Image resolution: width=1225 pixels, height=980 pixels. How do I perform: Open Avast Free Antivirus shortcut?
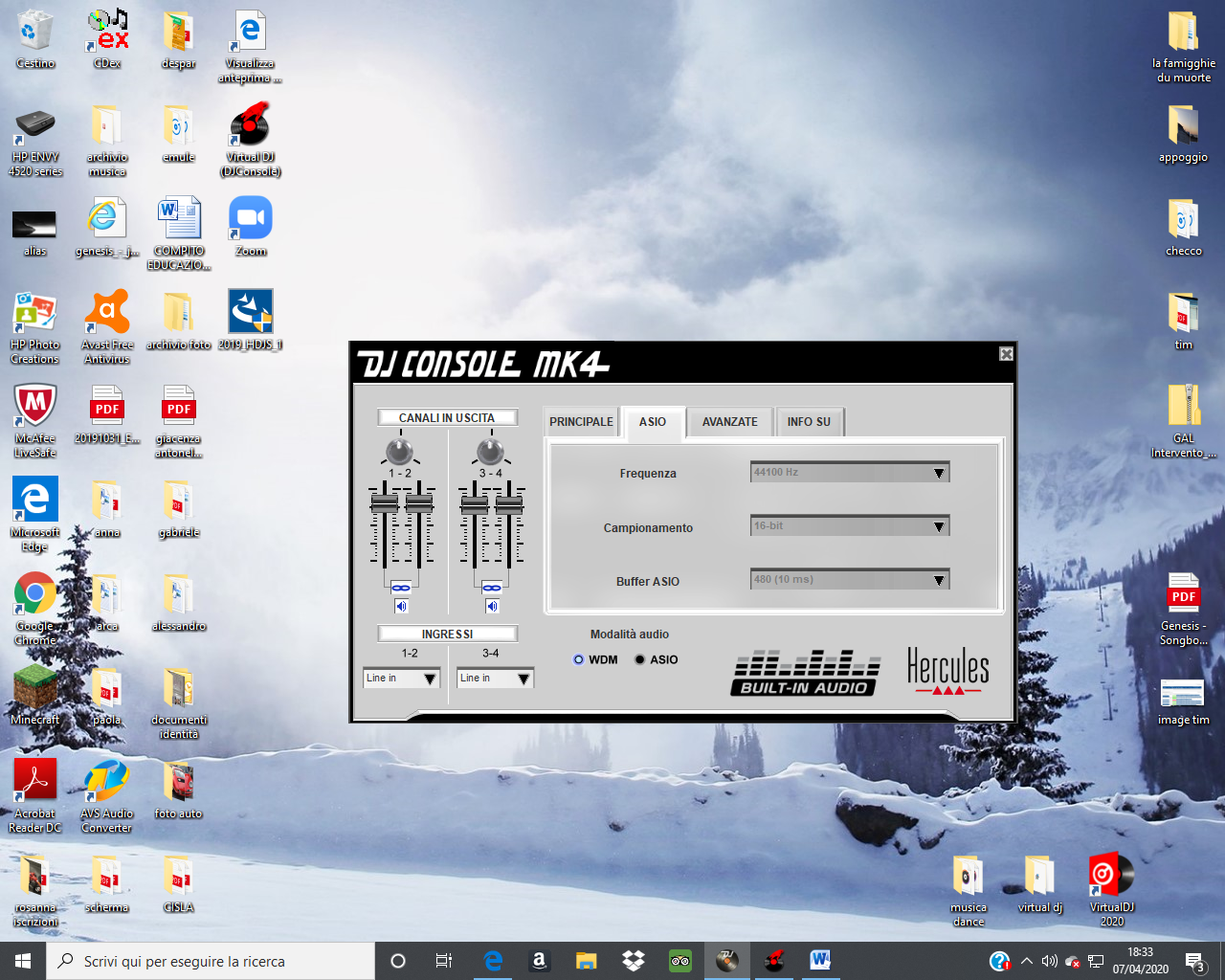pos(107,327)
